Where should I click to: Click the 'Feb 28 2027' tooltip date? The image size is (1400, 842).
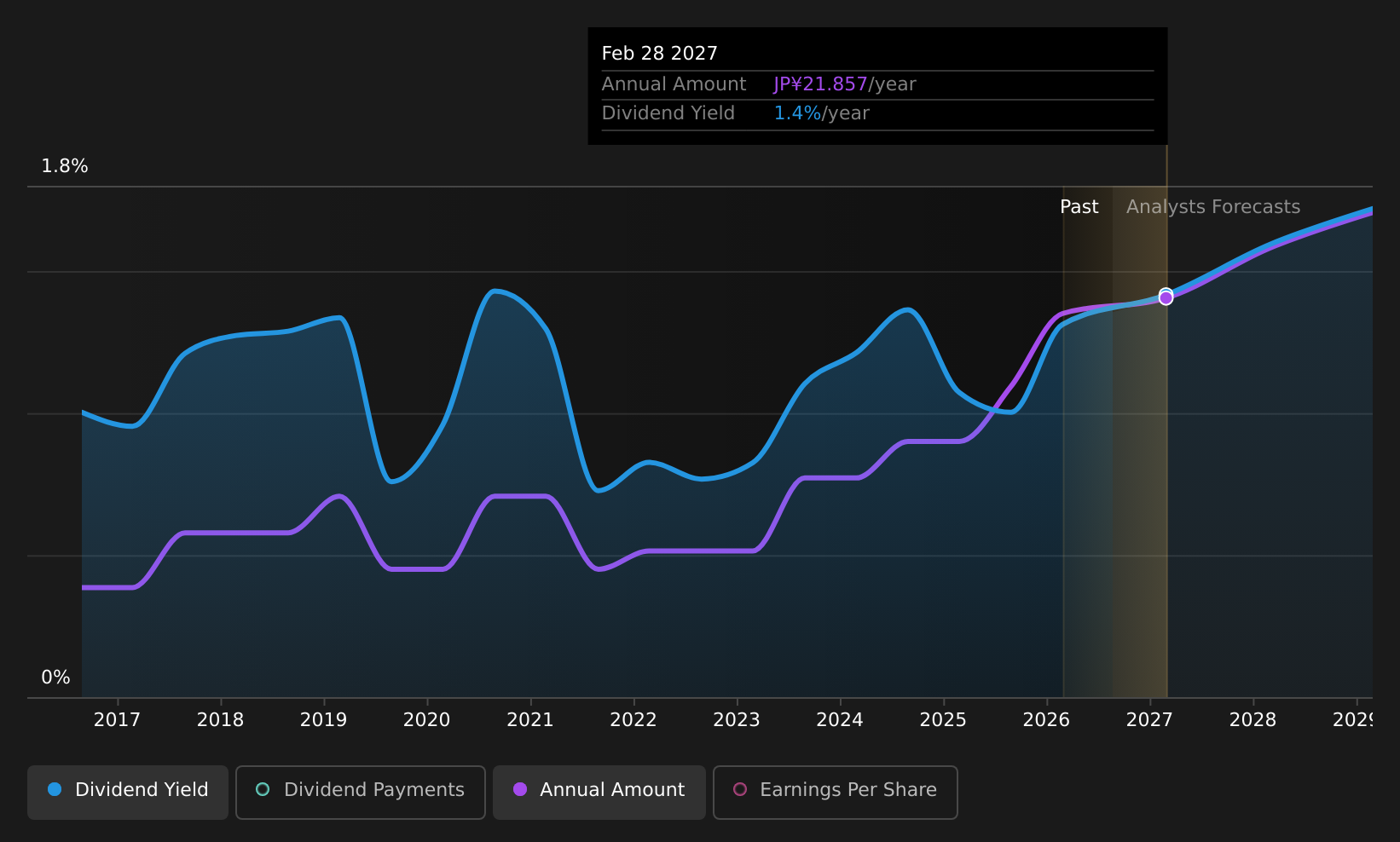pos(660,54)
